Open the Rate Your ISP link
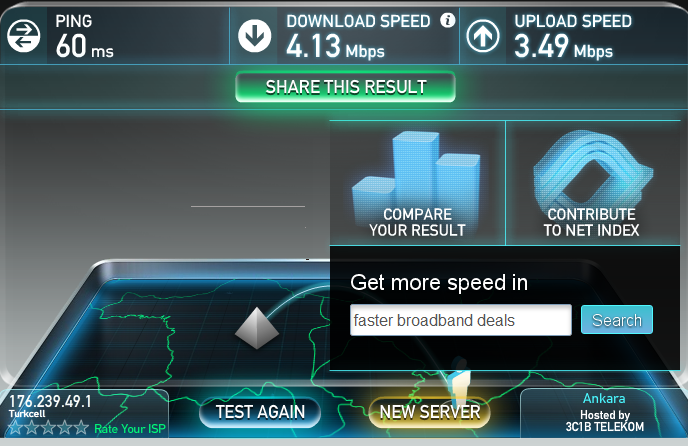This screenshot has height=446, width=688. click(130, 428)
